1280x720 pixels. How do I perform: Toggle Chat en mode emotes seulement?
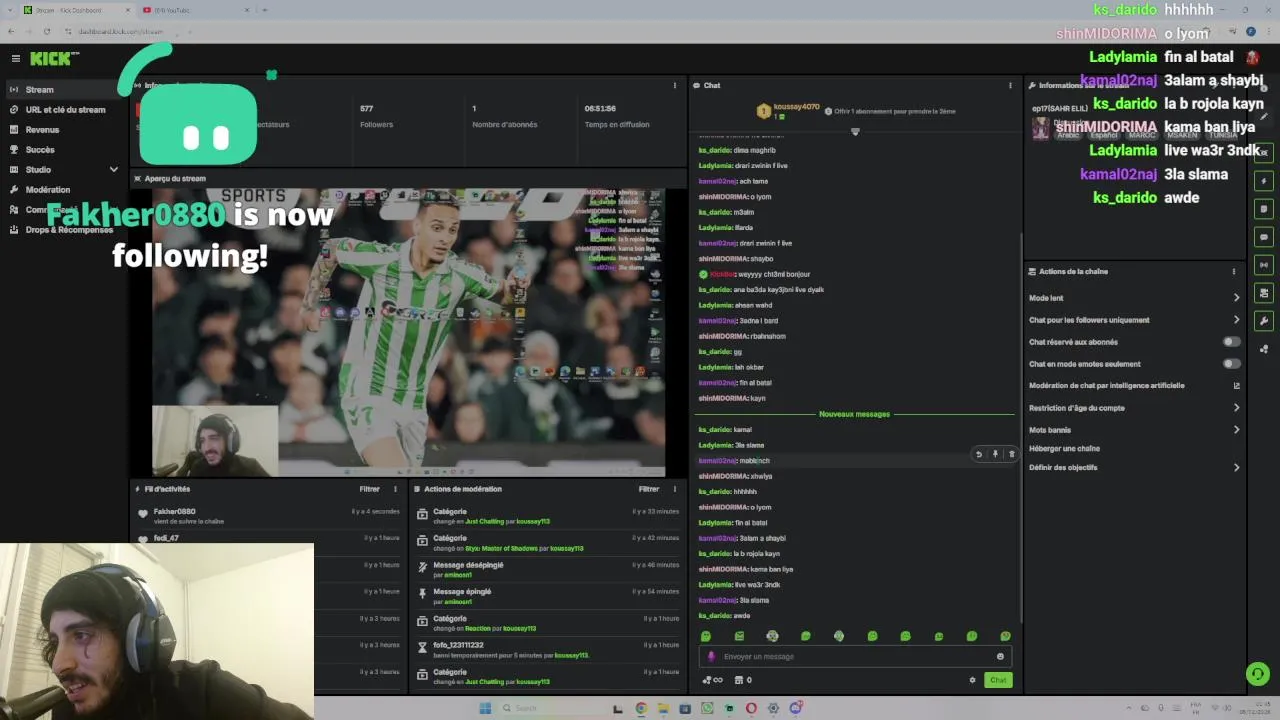click(x=1232, y=364)
